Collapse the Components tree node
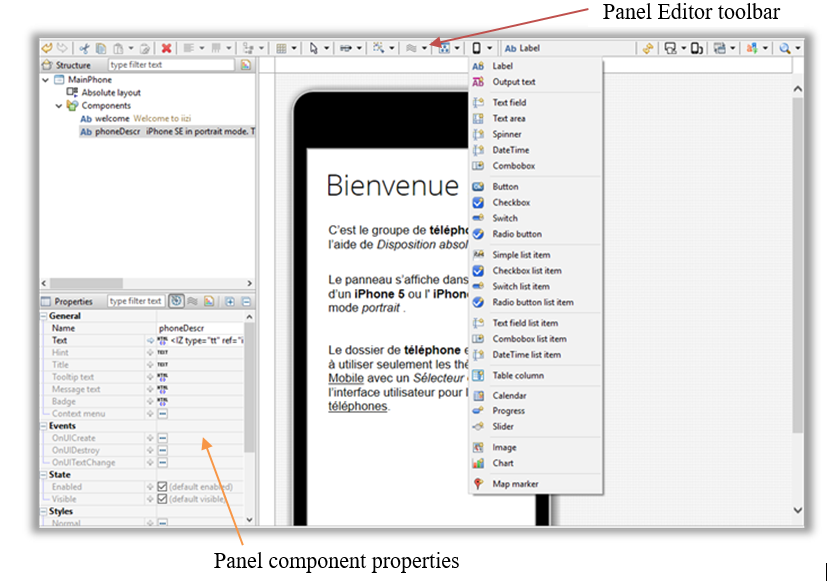Image resolution: width=832 pixels, height=581 pixels. coord(59,106)
